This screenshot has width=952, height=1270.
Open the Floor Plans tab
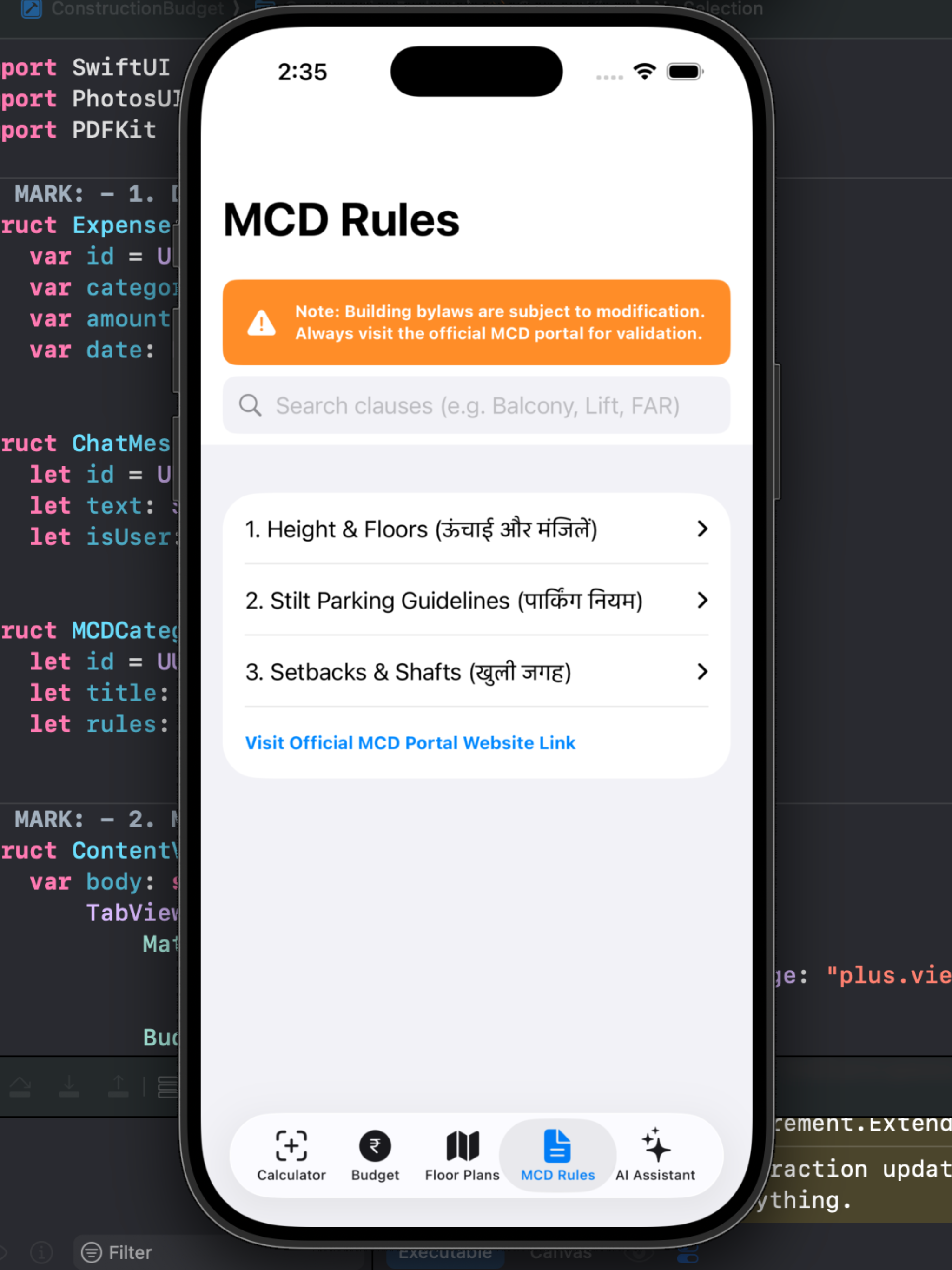pyautogui.click(x=462, y=1155)
